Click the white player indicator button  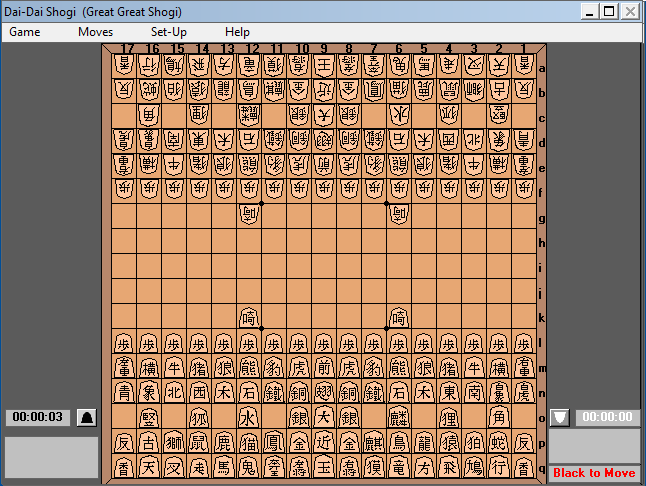coord(559,418)
